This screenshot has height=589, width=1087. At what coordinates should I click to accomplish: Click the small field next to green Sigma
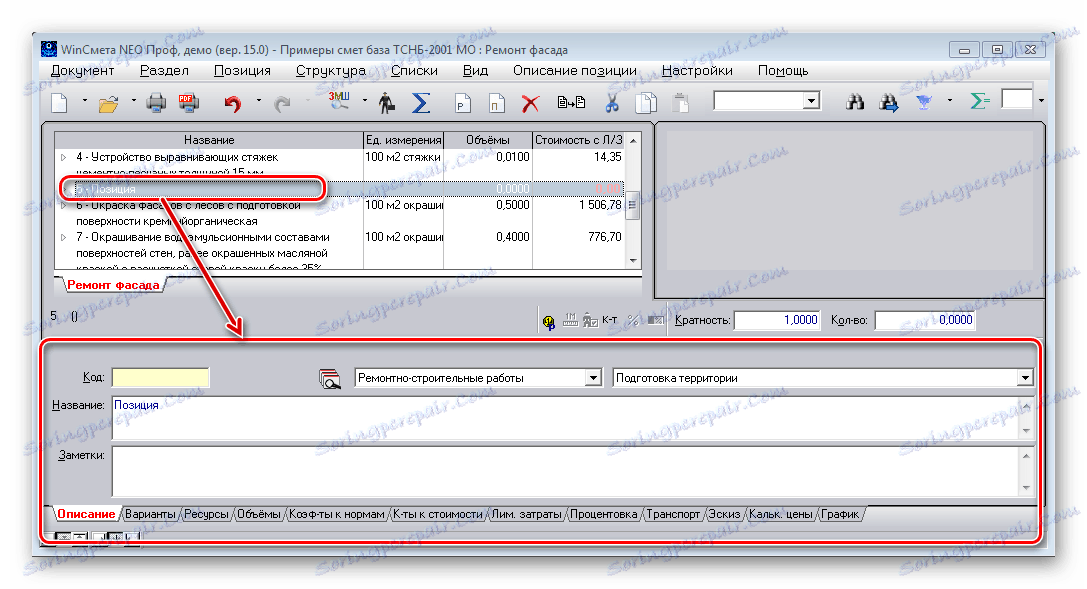1018,100
